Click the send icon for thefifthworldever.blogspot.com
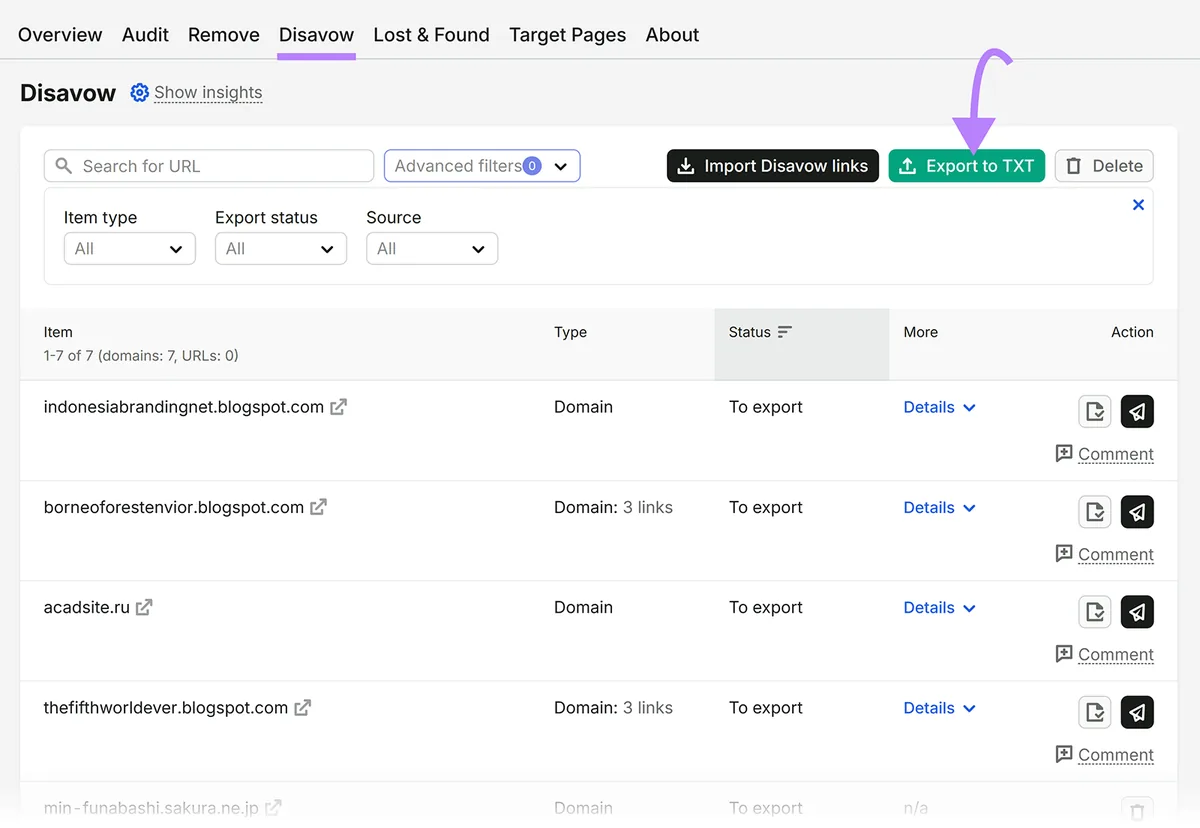This screenshot has width=1200, height=828. click(1137, 712)
